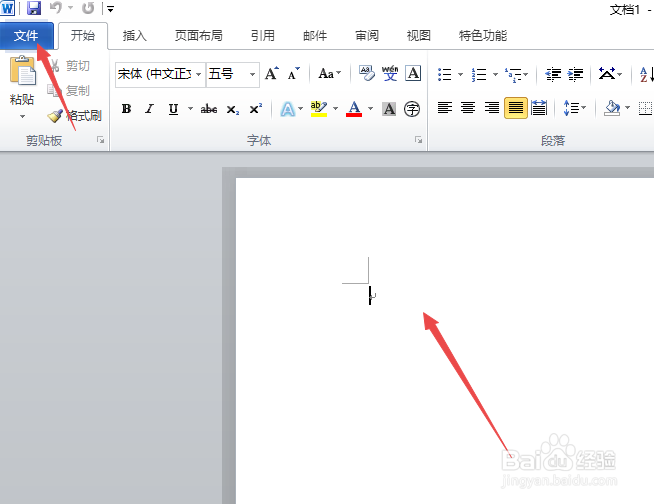Align text left
This screenshot has width=654, height=504.
[x=445, y=108]
